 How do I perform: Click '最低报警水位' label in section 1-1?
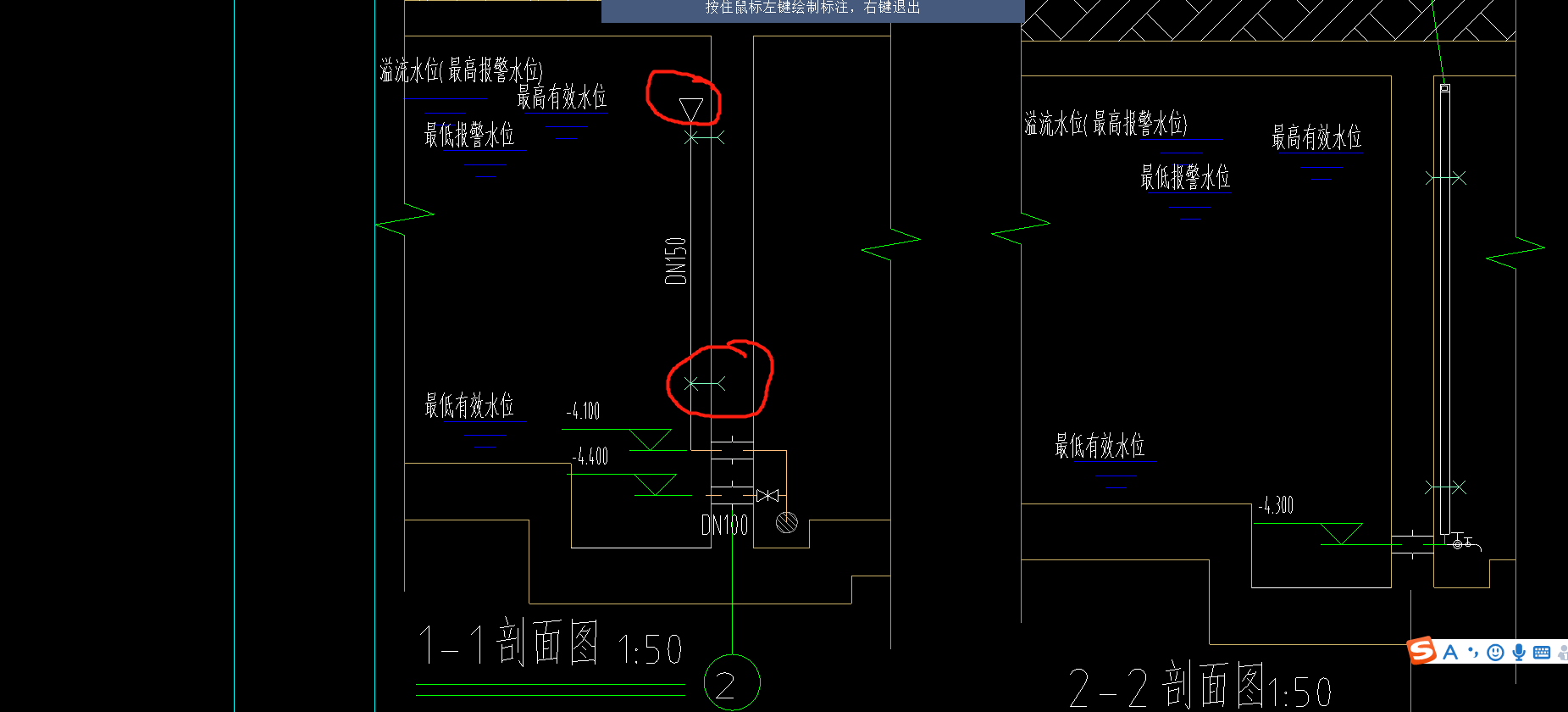[469, 134]
